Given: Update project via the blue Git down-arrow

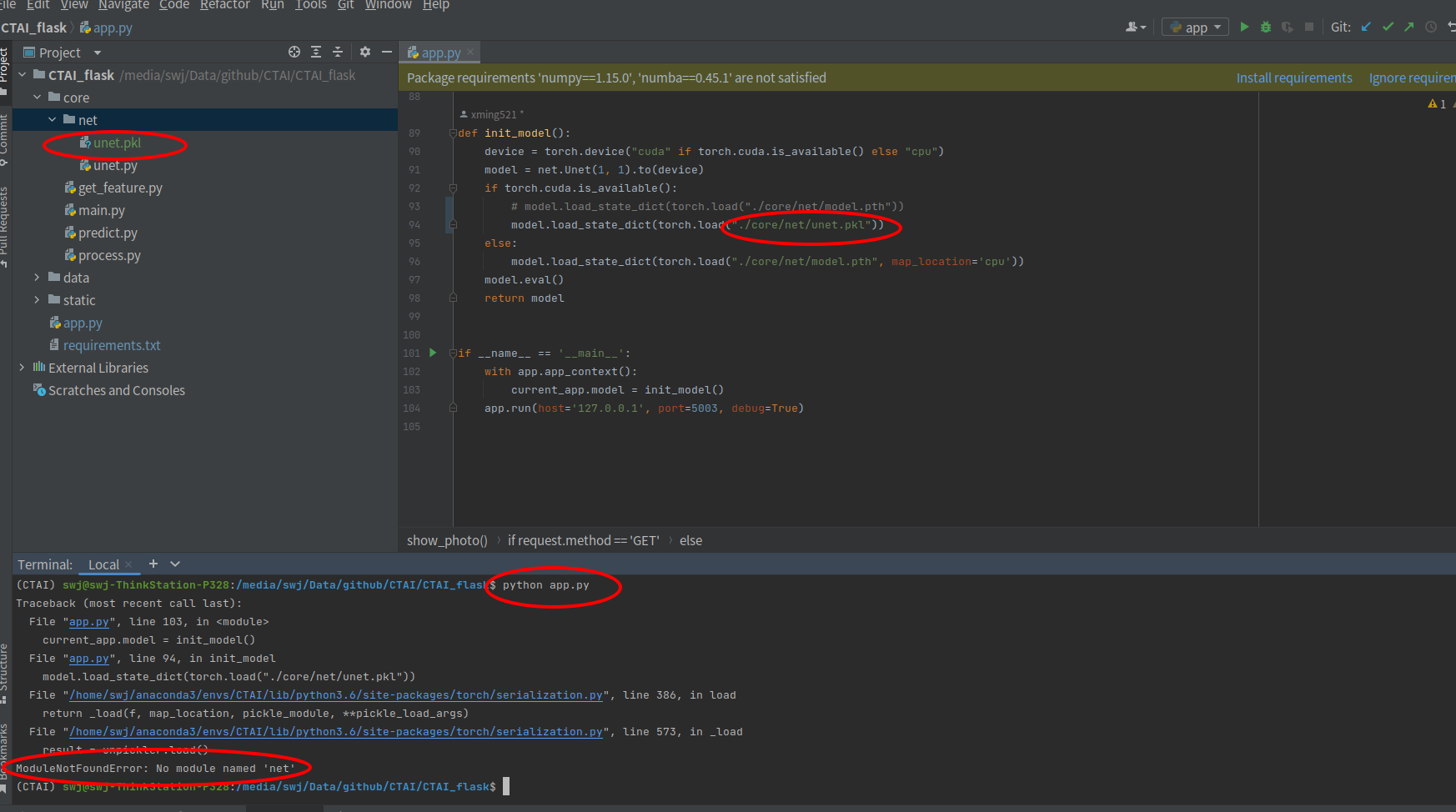Looking at the screenshot, I should coord(1365,27).
